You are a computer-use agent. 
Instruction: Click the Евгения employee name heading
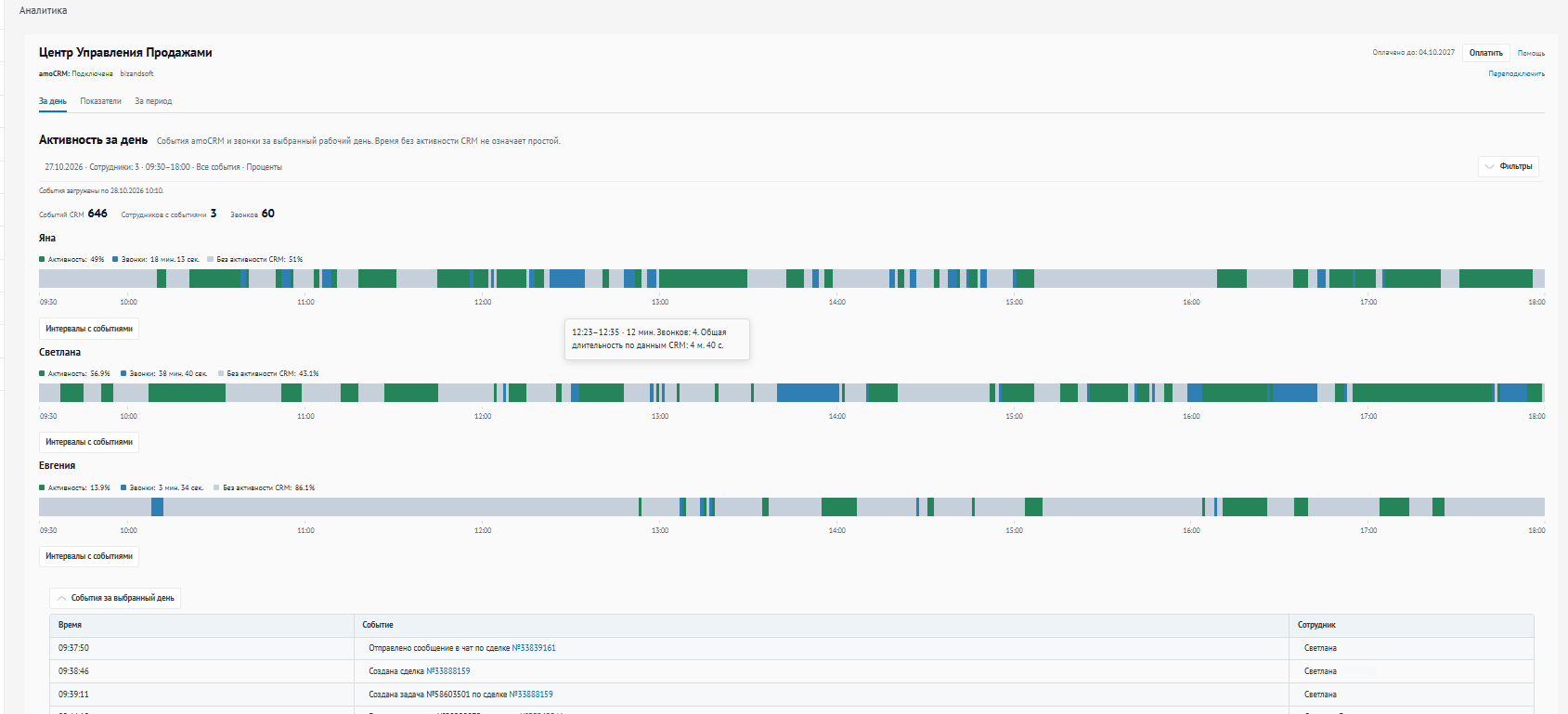click(x=57, y=466)
